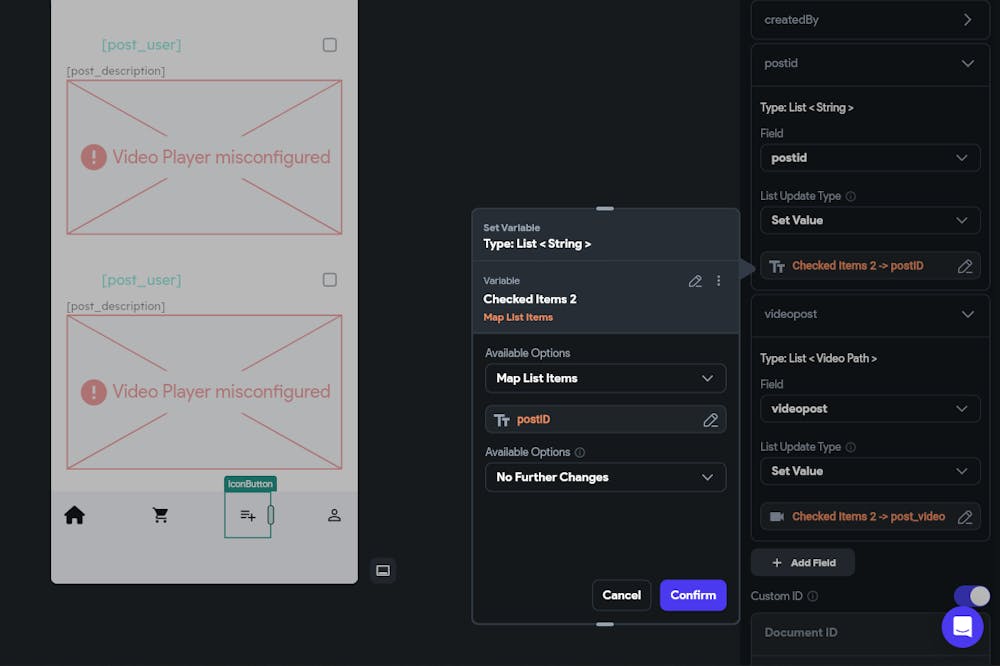1000x666 pixels.
Task: Check the first post_user checkbox
Action: pos(330,45)
